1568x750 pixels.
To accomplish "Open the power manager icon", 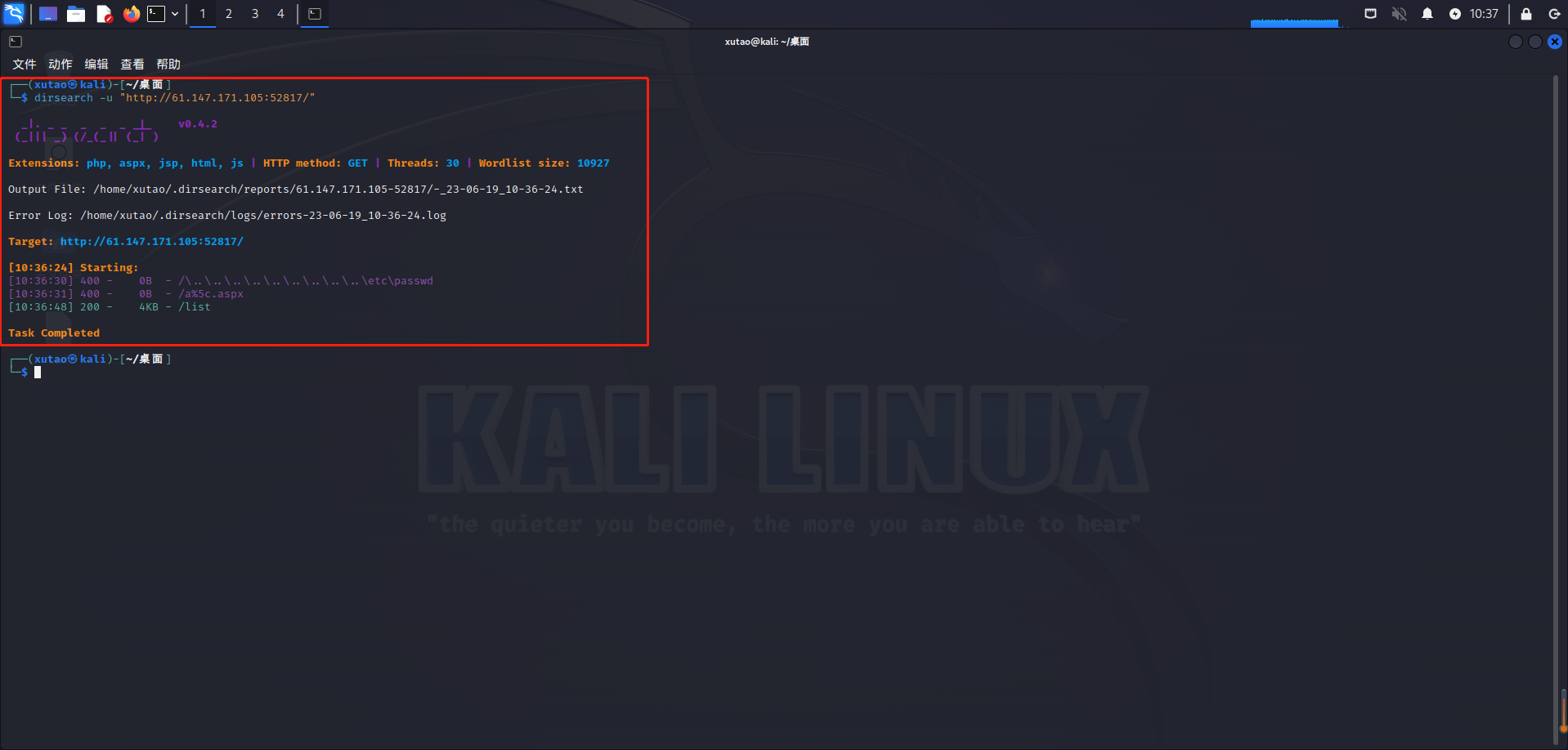I will click(x=1455, y=14).
